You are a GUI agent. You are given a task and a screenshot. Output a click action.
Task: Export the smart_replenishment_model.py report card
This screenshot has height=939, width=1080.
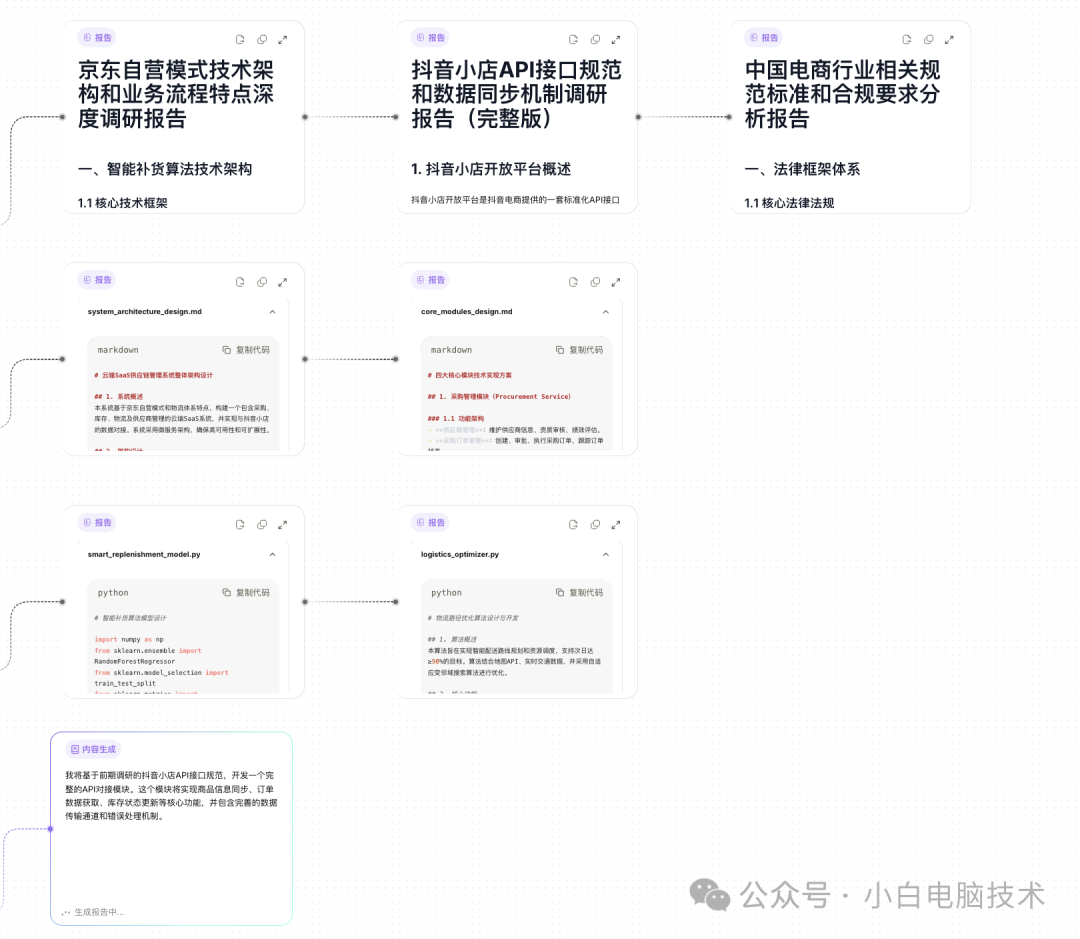pos(240,525)
